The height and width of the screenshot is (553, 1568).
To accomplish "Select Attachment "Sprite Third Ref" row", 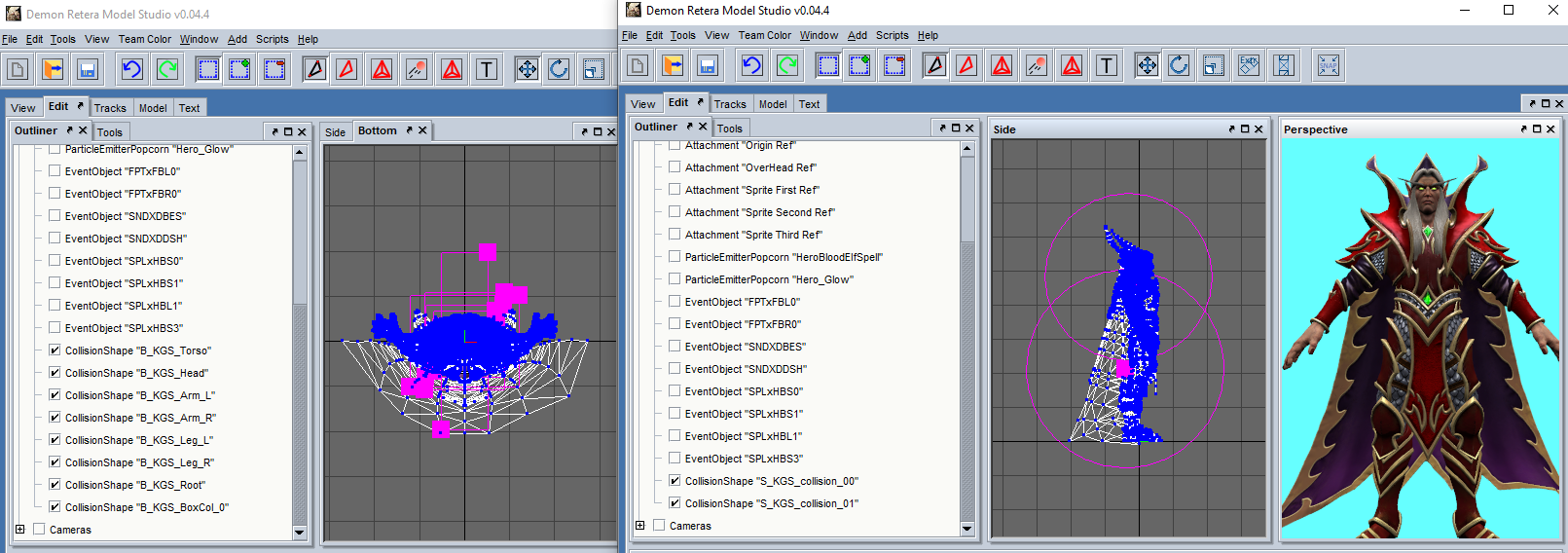I will [x=753, y=235].
